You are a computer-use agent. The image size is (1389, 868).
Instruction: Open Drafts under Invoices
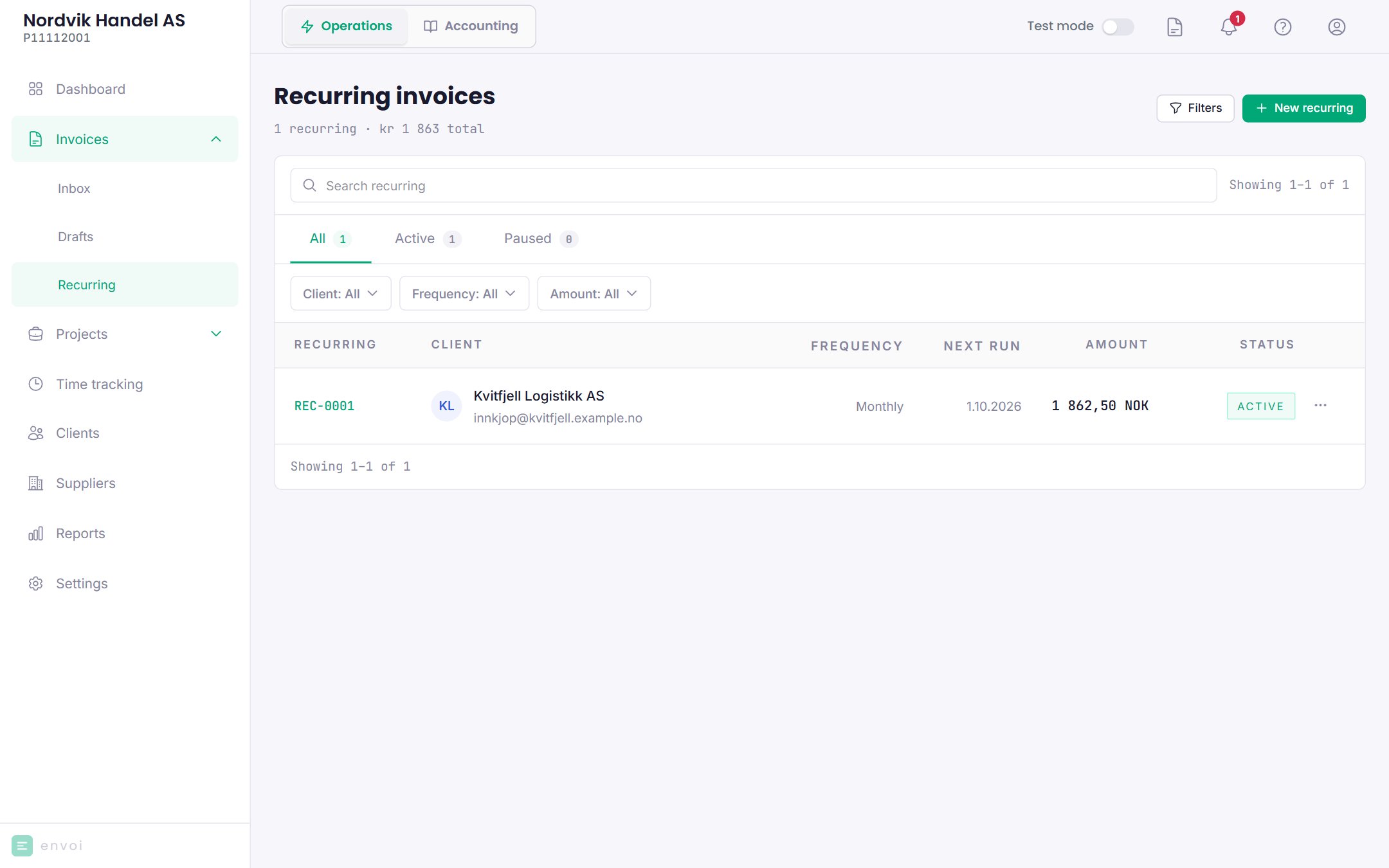(x=125, y=237)
